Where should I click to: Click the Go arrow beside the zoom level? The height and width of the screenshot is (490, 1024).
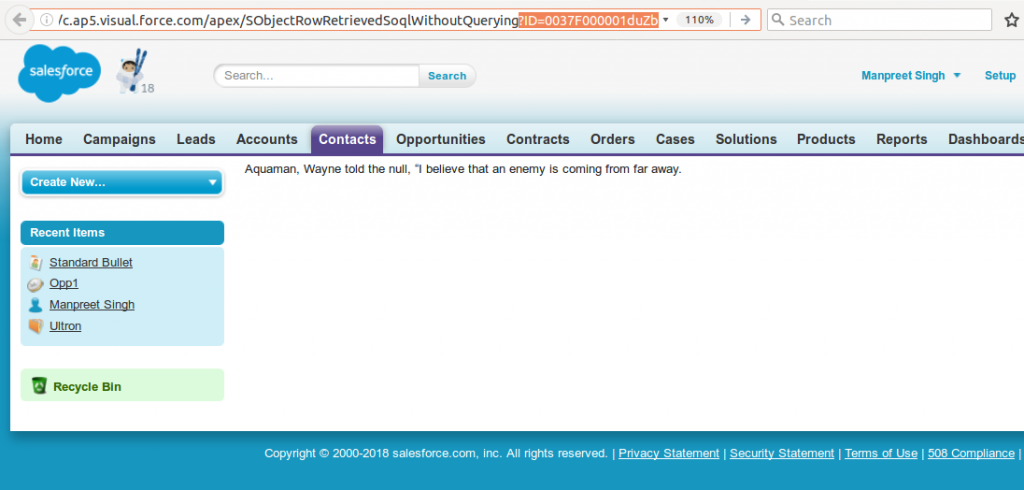(x=745, y=20)
